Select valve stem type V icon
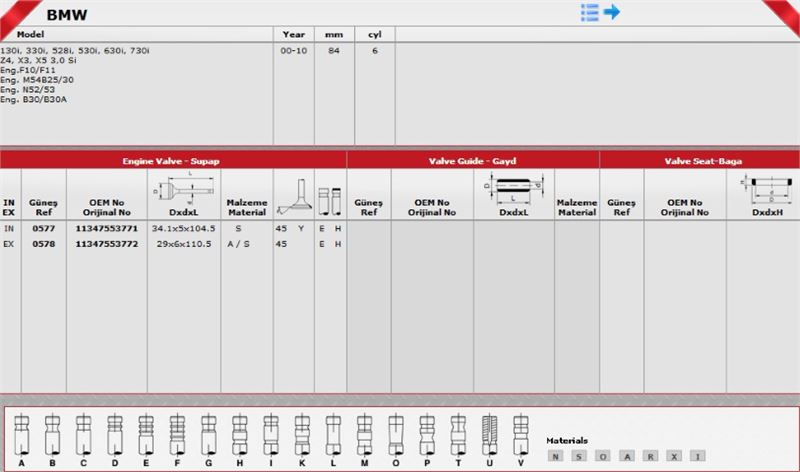Screen dimensions: 800x472 point(520,435)
